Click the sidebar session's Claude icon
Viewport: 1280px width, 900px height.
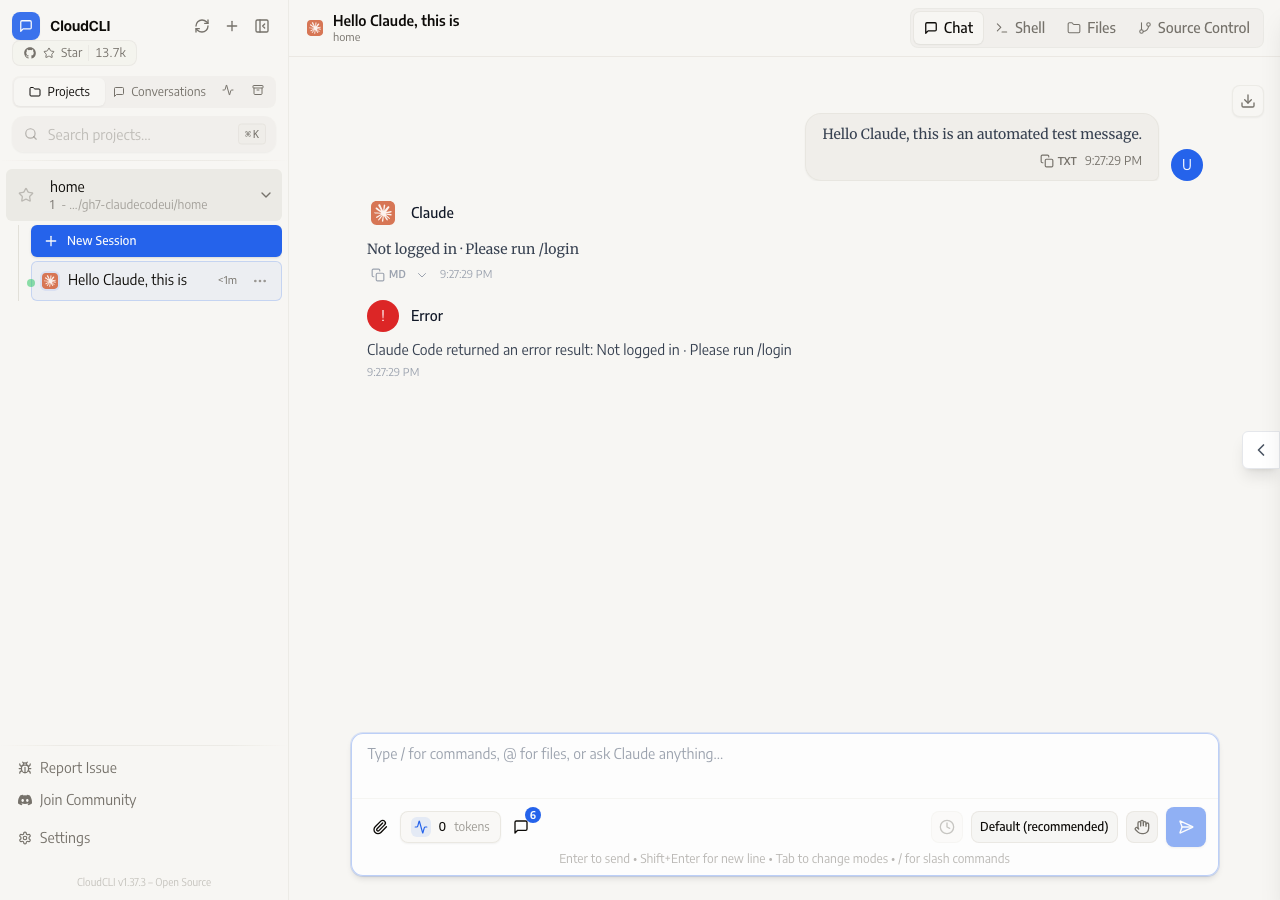click(x=50, y=281)
